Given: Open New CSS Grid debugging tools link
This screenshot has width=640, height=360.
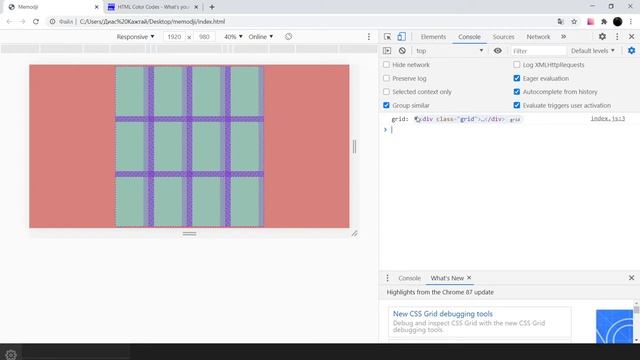Looking at the screenshot, I should tap(442, 313).
